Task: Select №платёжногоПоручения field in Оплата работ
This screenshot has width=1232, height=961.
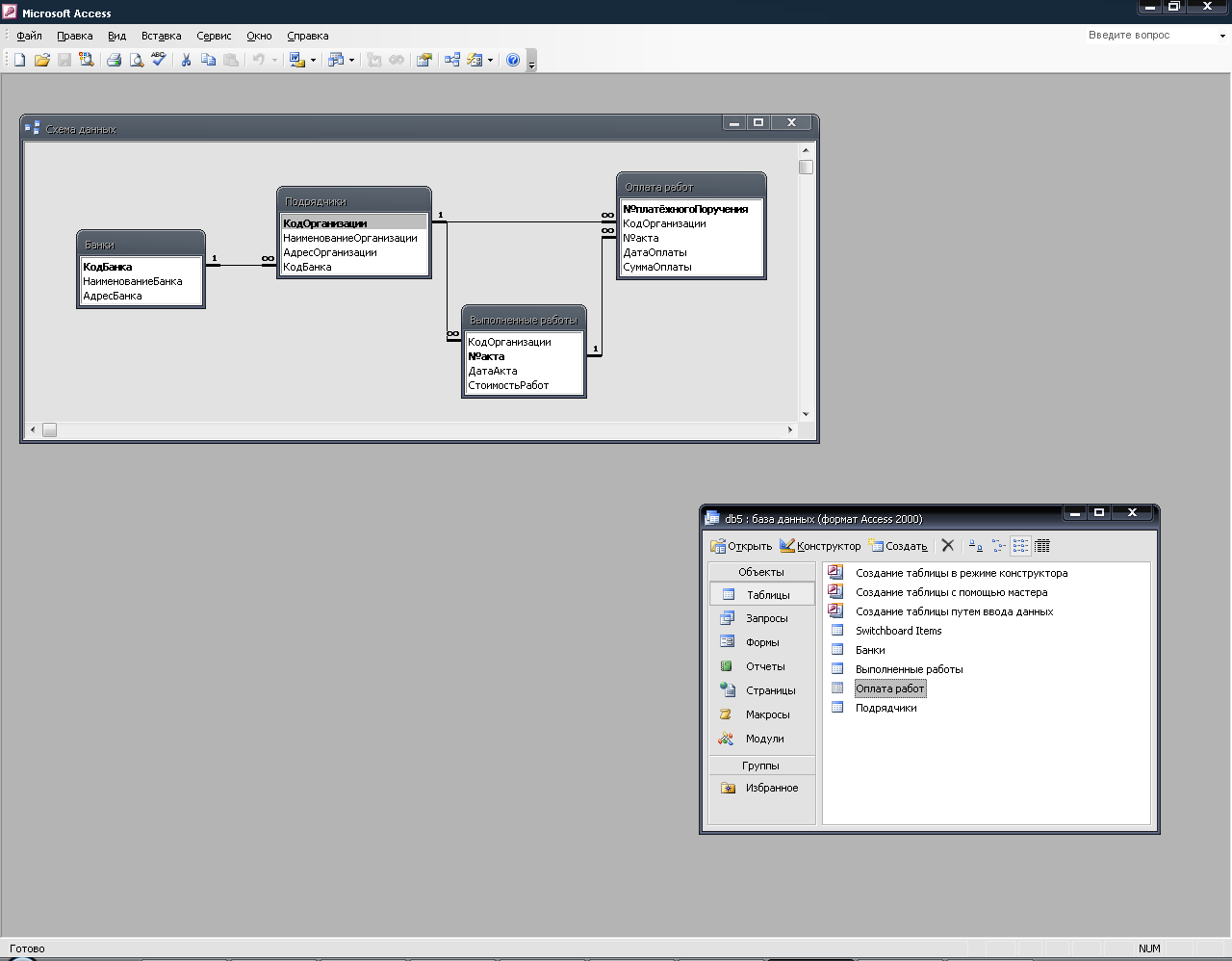Action: click(x=691, y=209)
